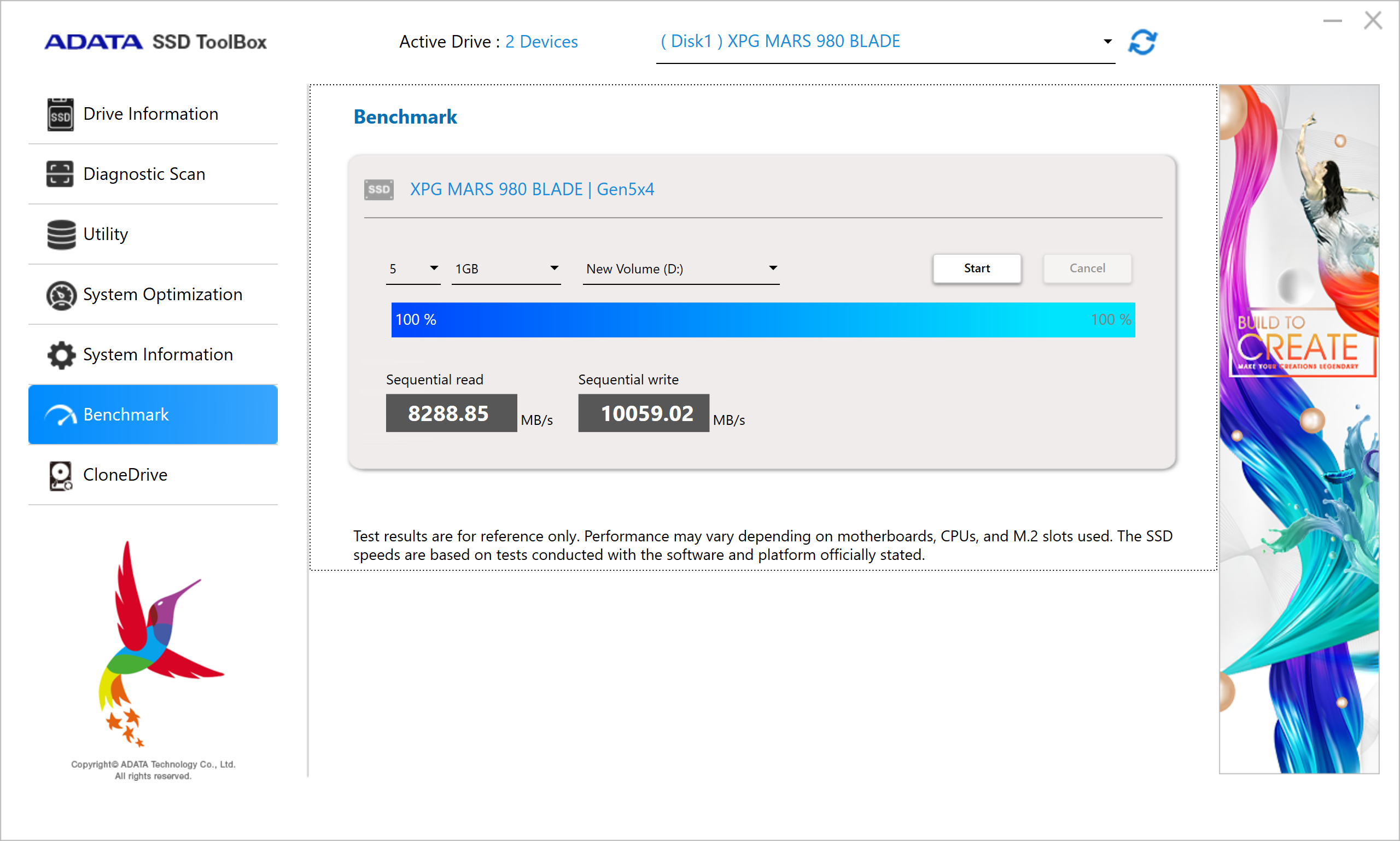Select the CloneDrive menu item
1400x841 pixels.
click(153, 475)
